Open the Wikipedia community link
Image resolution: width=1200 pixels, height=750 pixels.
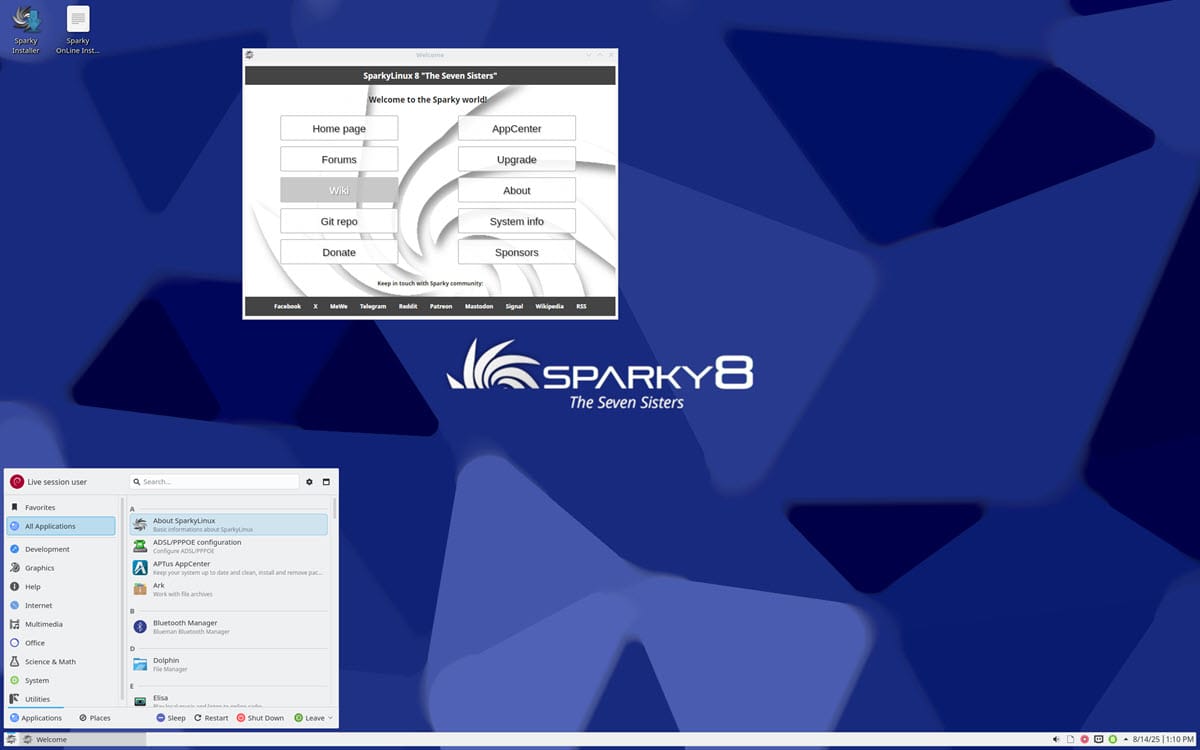(549, 306)
